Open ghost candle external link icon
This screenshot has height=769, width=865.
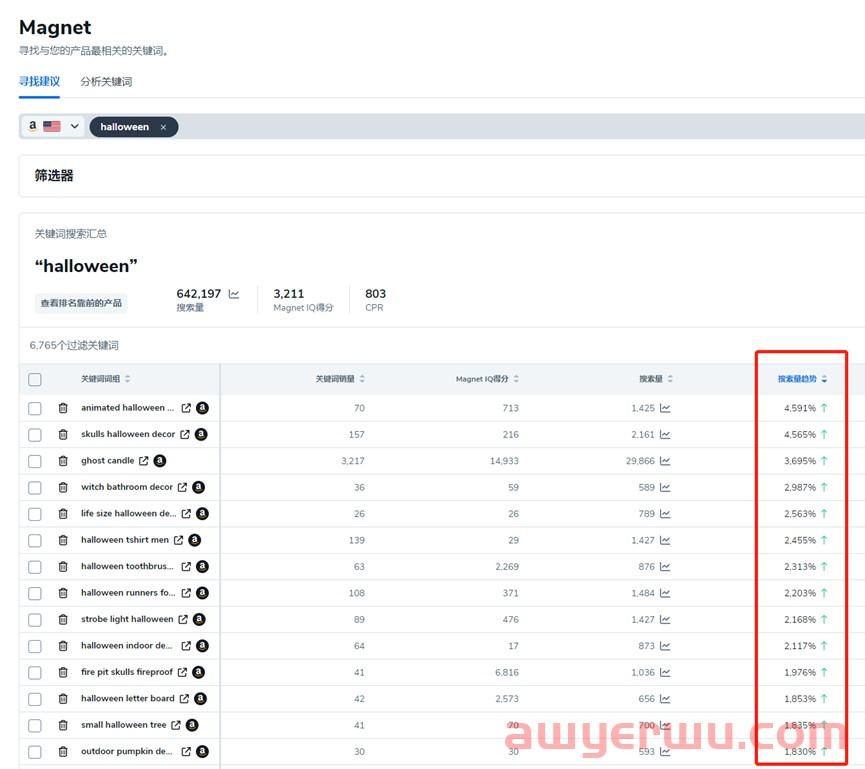pos(143,461)
